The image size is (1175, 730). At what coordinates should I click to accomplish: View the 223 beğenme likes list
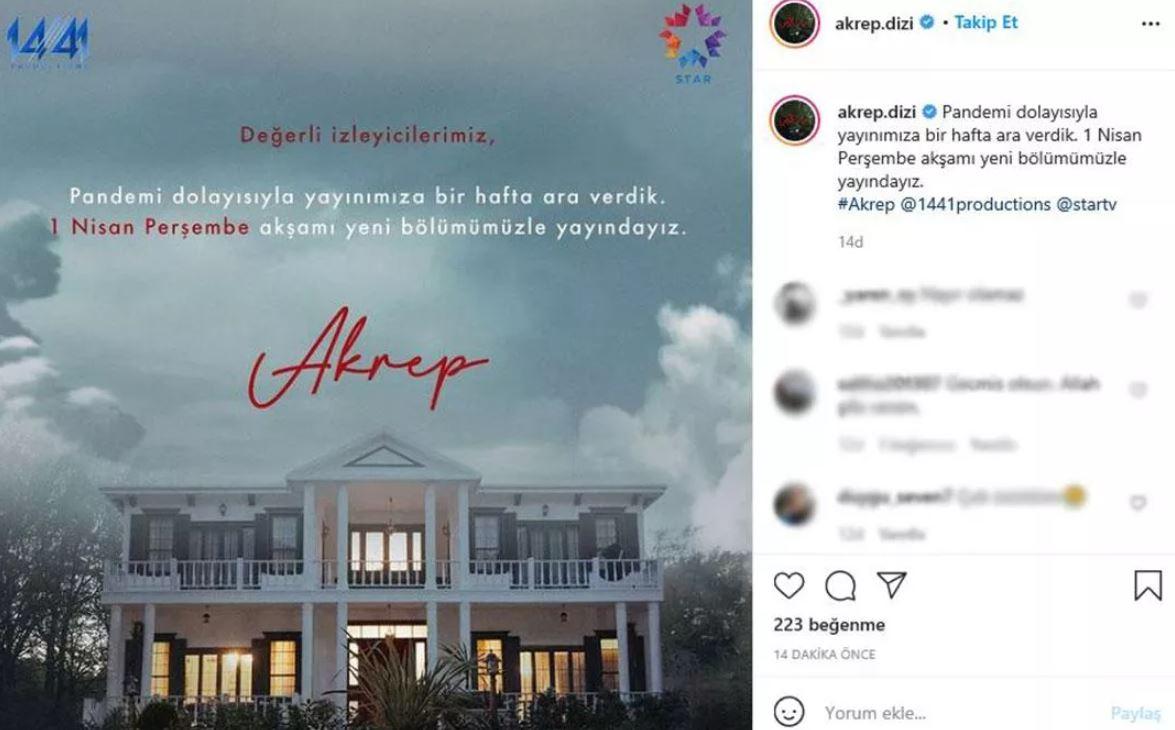pos(829,624)
